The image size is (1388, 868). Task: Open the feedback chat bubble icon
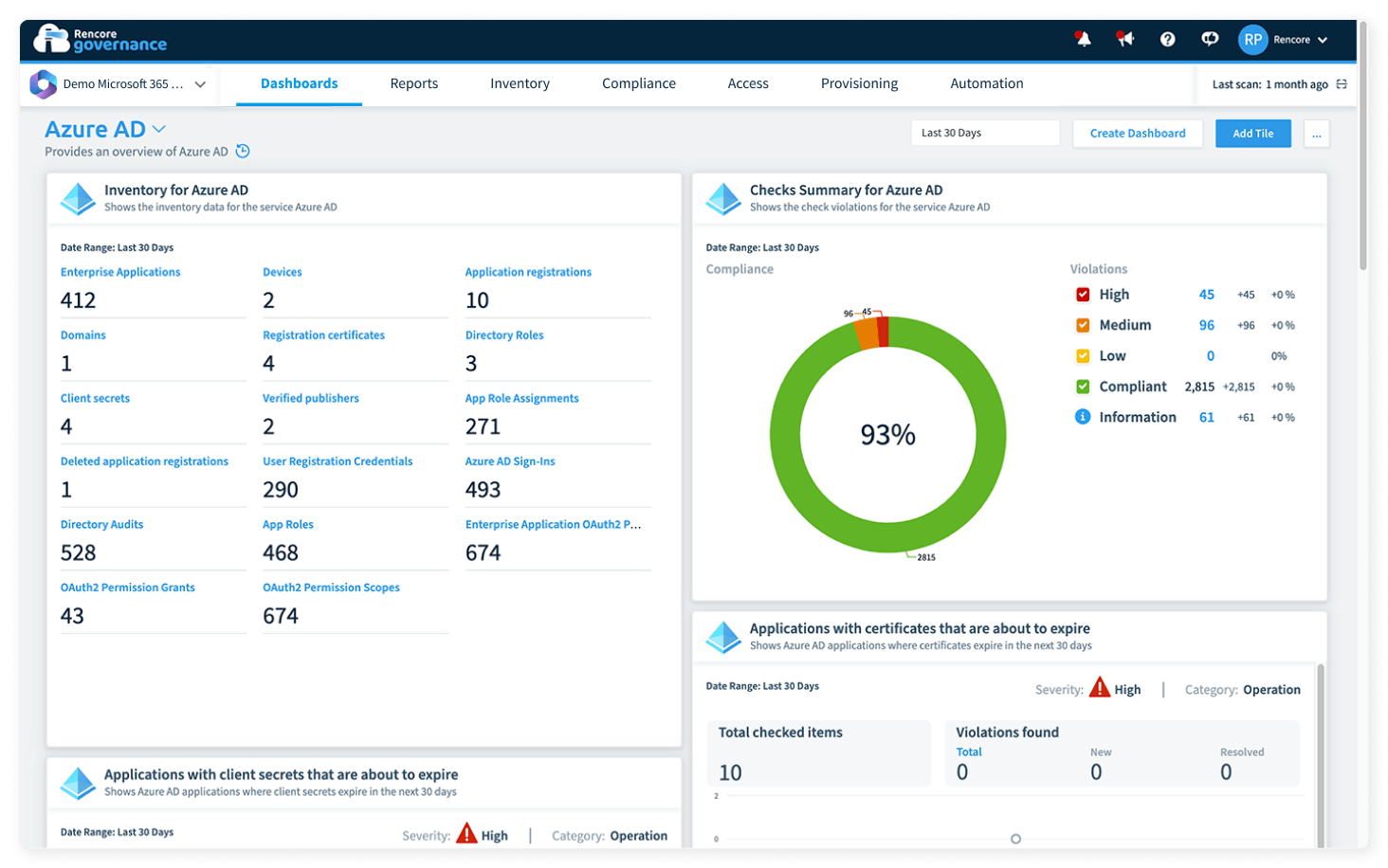click(x=1210, y=39)
